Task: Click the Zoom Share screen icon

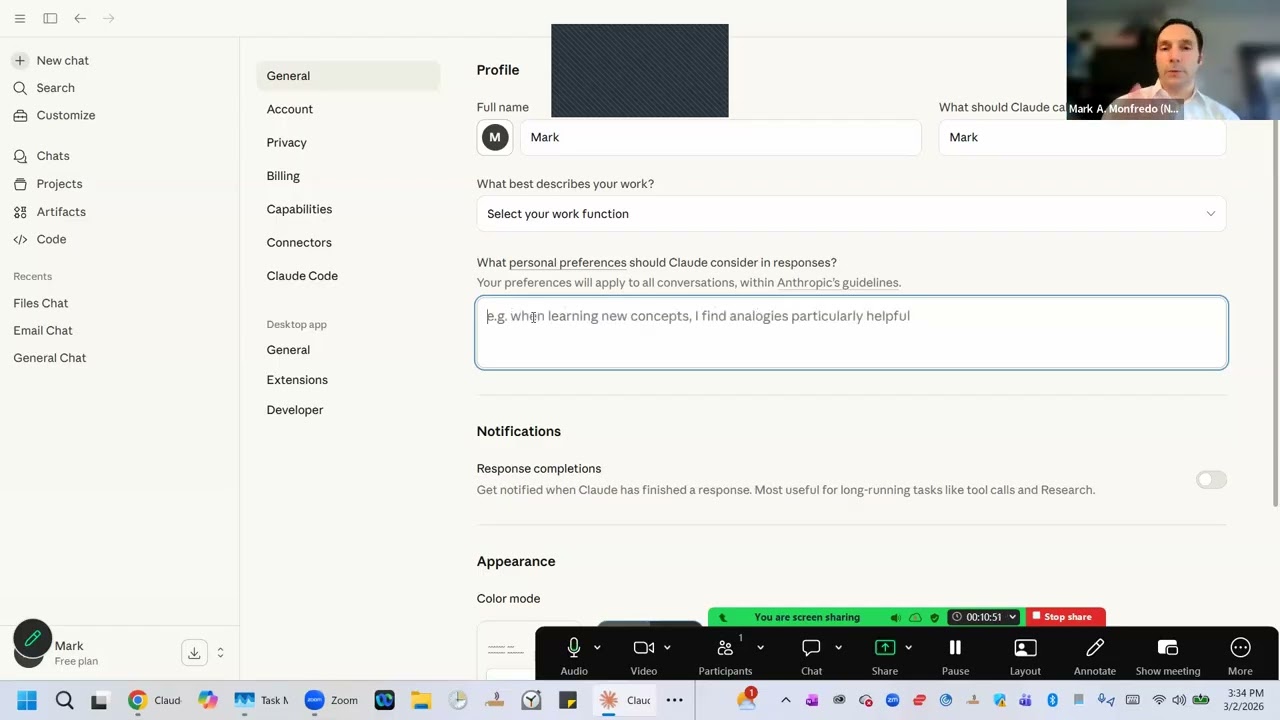Action: tap(885, 648)
